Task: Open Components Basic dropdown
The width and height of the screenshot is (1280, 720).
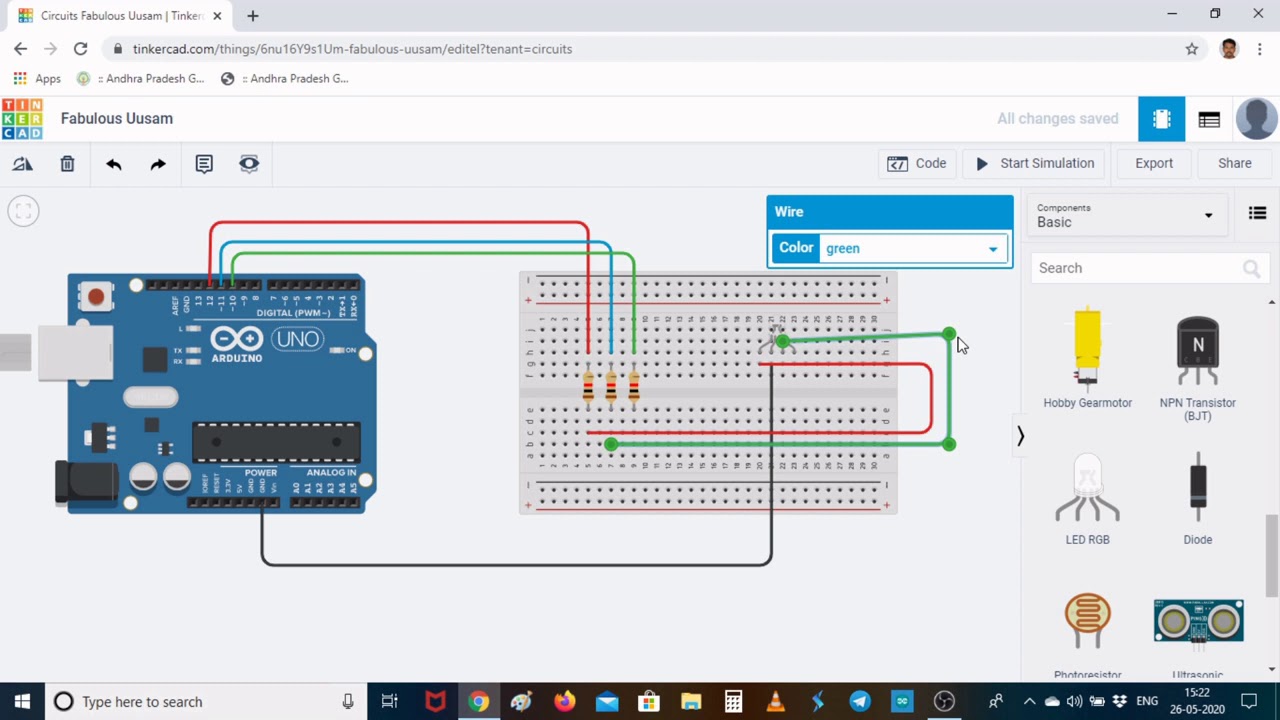Action: tap(1125, 215)
